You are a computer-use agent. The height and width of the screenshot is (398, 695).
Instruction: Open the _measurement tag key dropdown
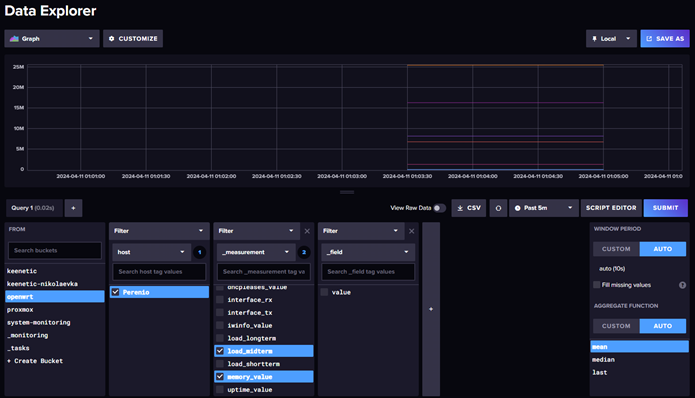pos(256,252)
